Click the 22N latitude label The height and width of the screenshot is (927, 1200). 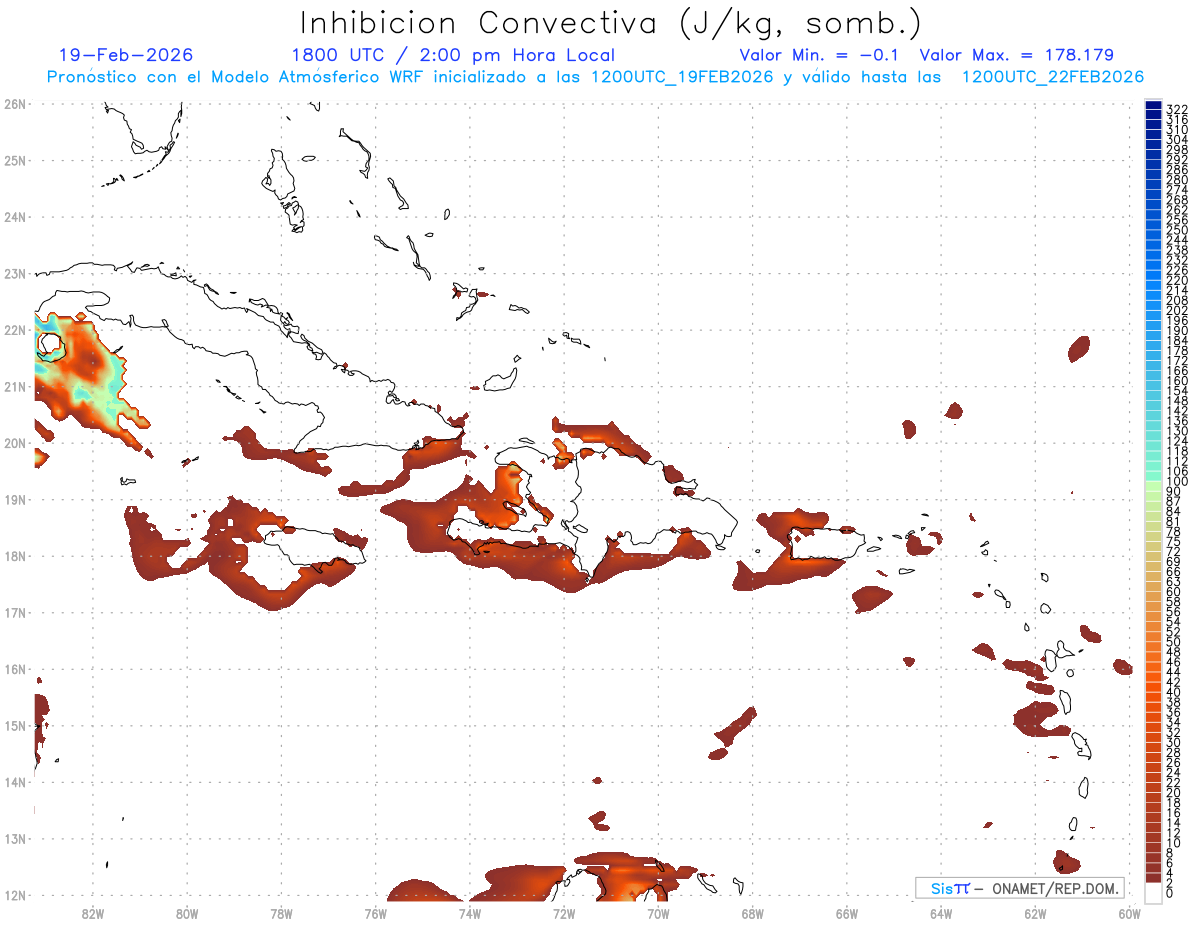coord(15,329)
